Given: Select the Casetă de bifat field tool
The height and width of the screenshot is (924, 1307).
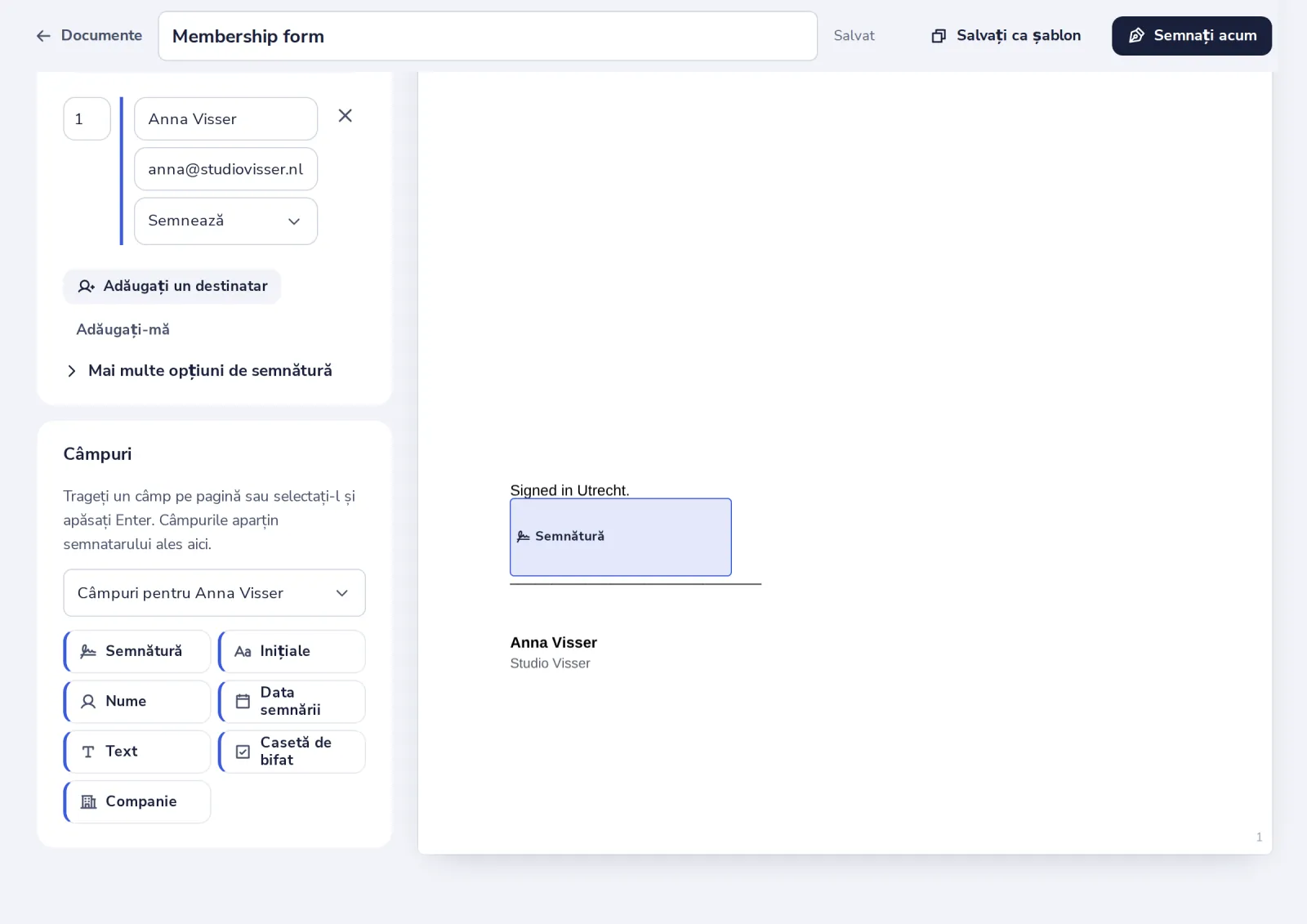Looking at the screenshot, I should pos(292,752).
